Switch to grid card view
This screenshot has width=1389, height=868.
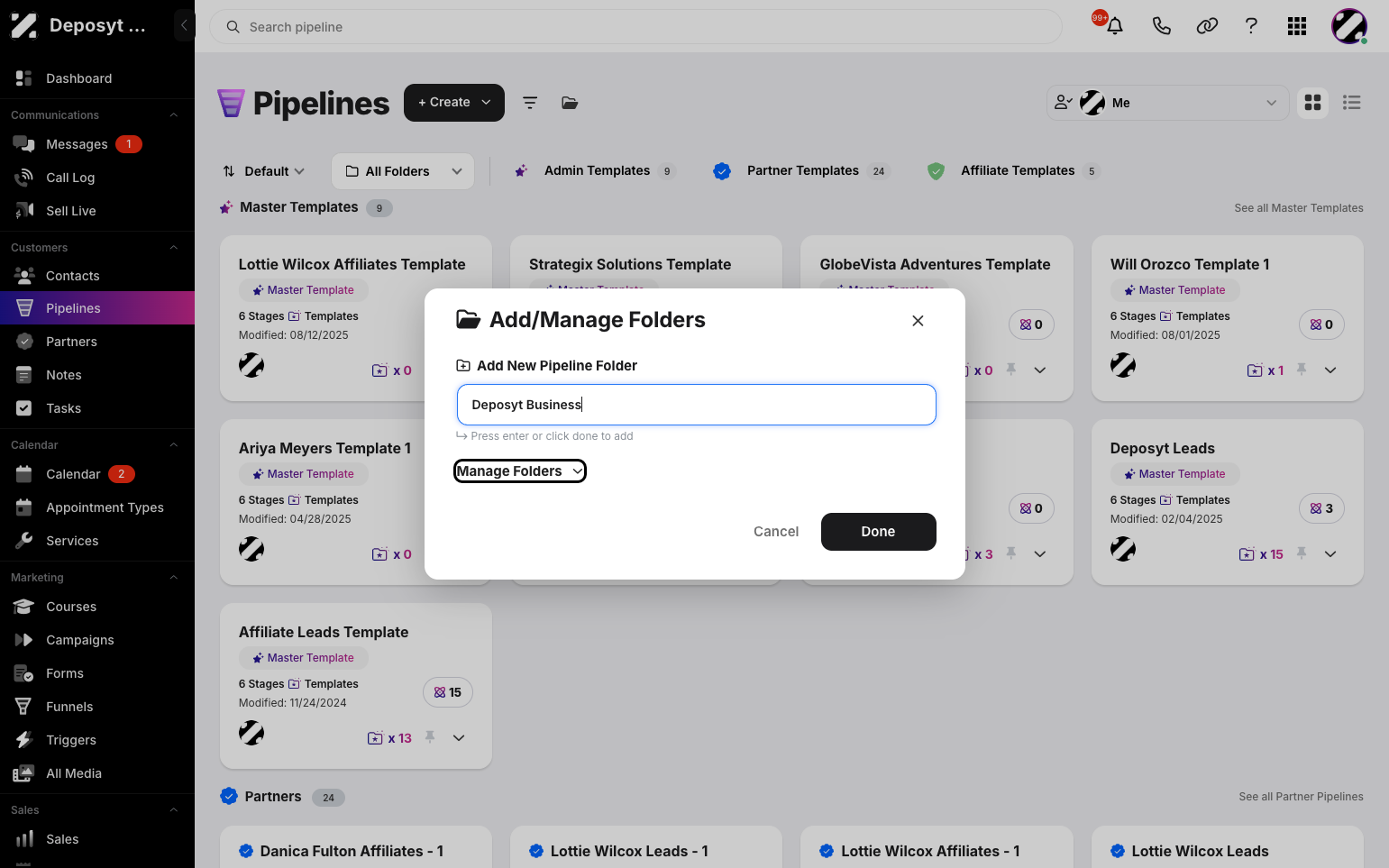(1313, 103)
